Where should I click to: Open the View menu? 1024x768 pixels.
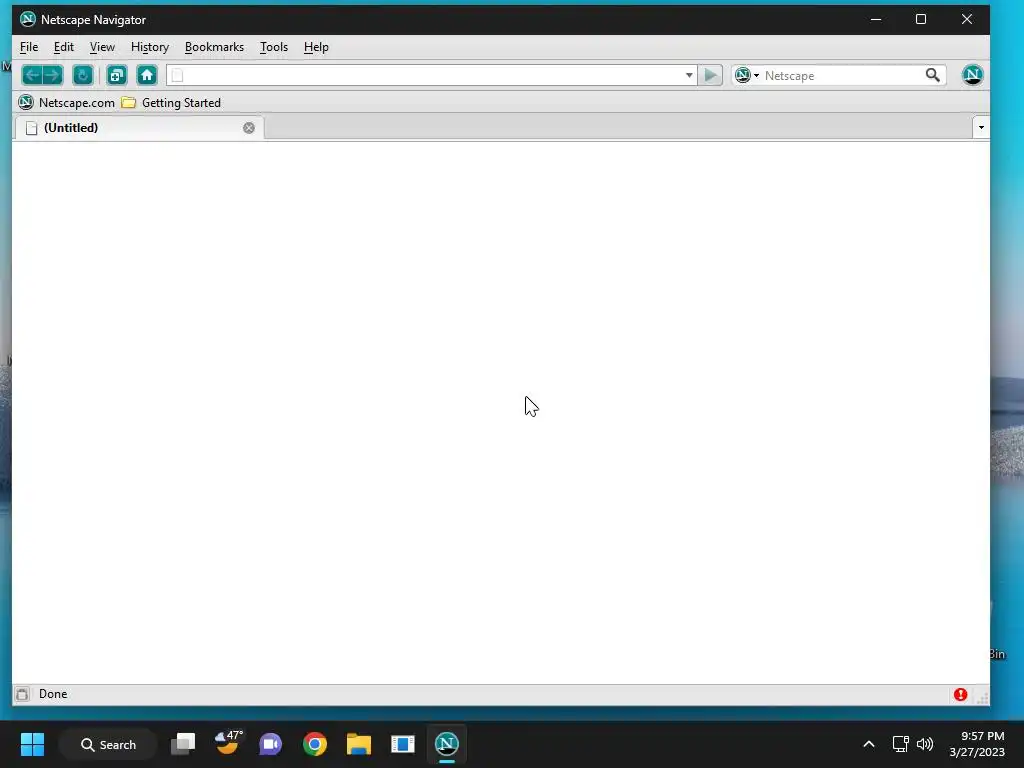tap(102, 47)
